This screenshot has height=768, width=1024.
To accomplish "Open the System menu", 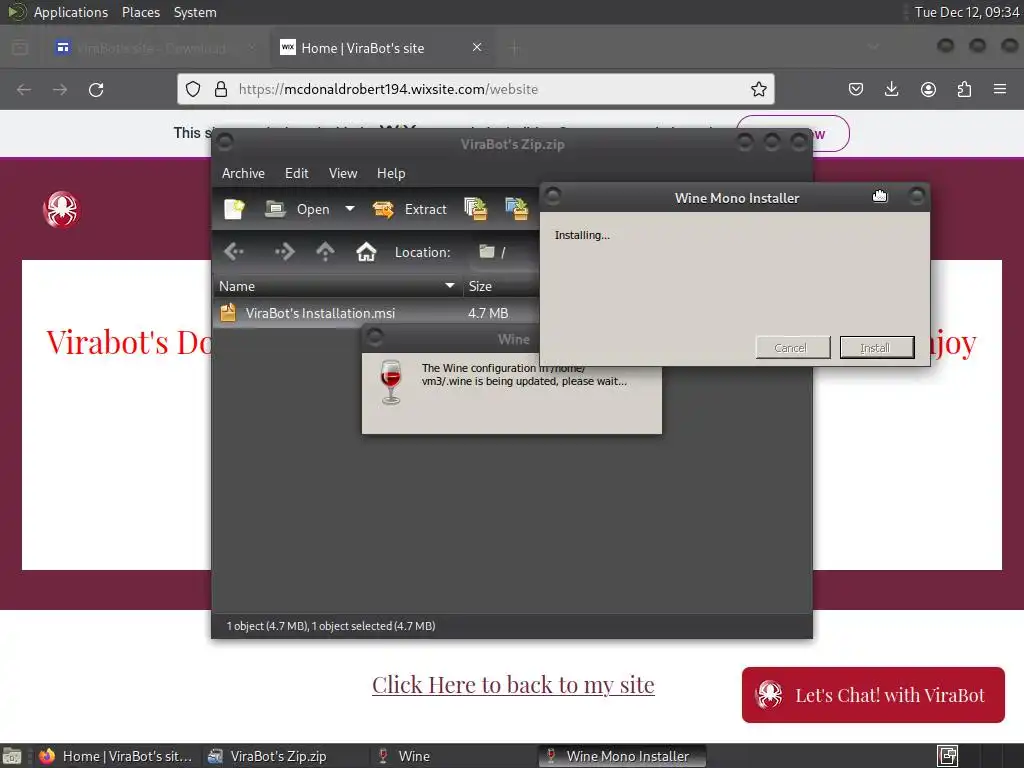I will pyautogui.click(x=195, y=12).
